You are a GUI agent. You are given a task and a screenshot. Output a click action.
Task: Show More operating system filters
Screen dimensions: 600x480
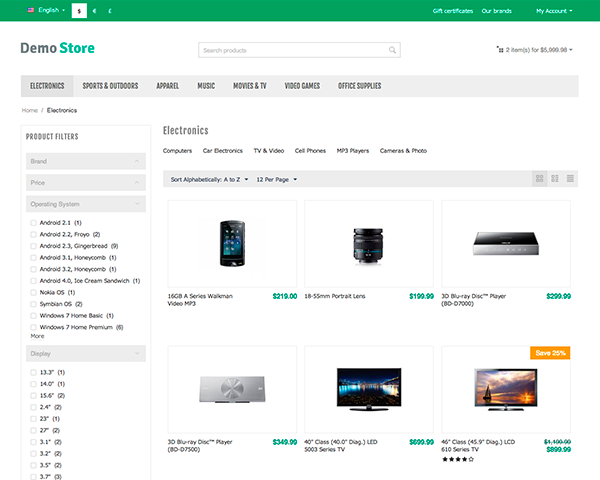(37, 336)
